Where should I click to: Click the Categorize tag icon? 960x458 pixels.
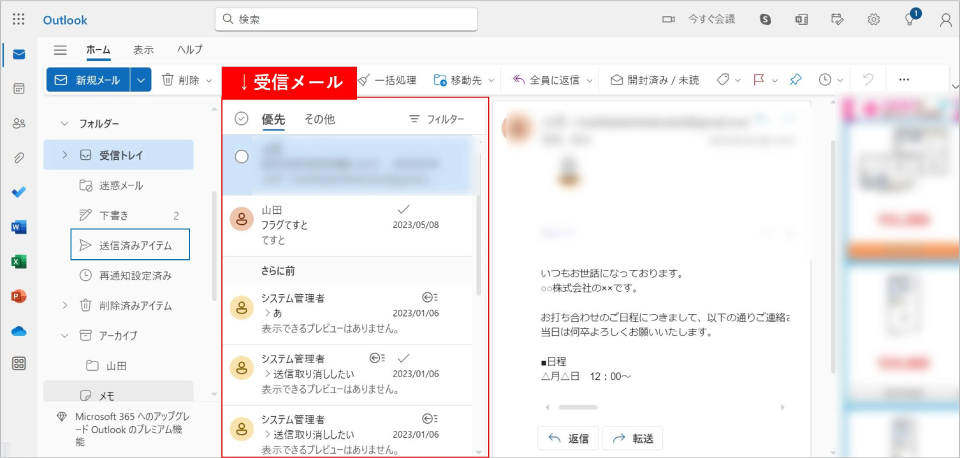point(723,80)
